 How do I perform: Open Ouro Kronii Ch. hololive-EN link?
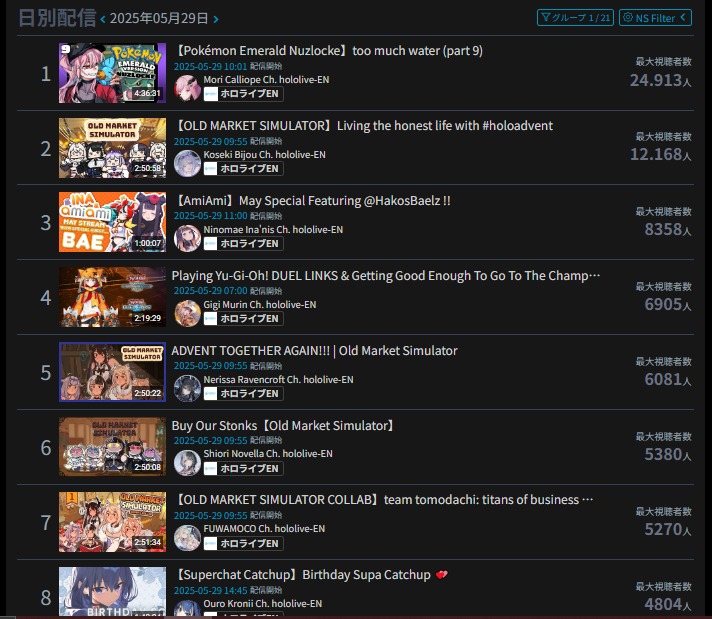(262, 604)
